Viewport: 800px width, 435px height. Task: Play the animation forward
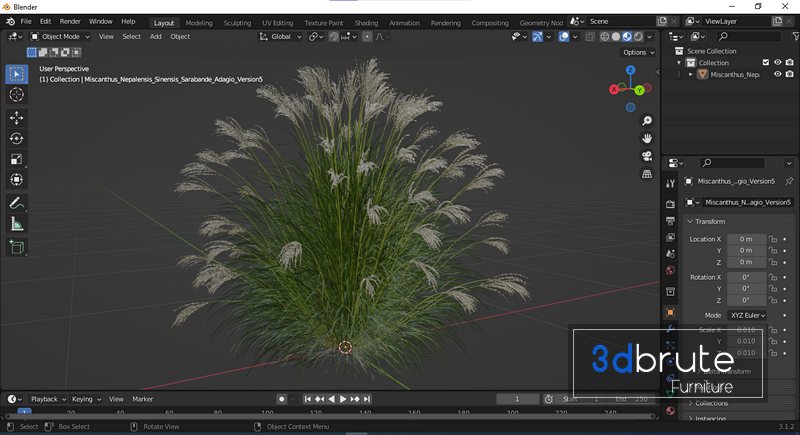pyautogui.click(x=343, y=399)
